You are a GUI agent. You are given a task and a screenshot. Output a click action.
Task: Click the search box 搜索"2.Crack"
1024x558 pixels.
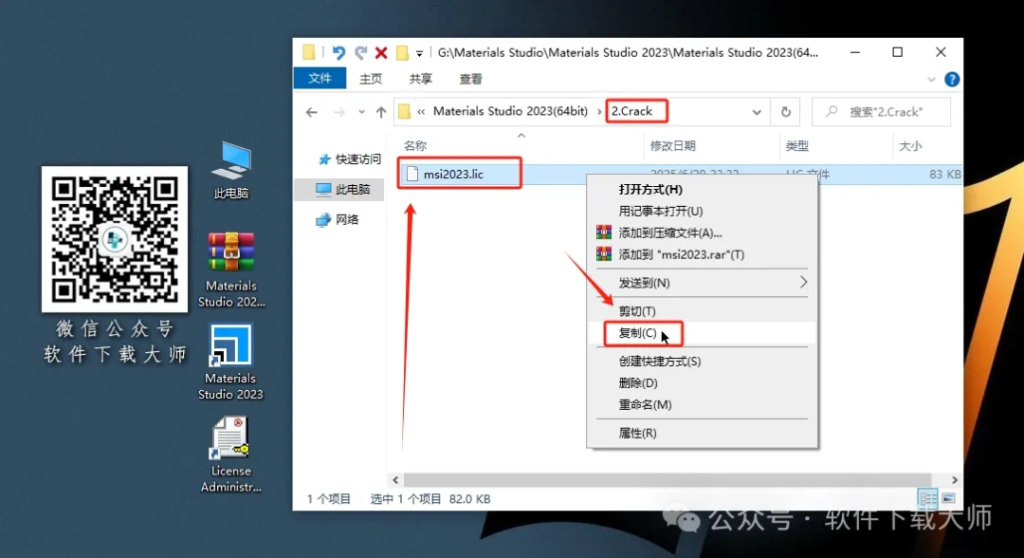(881, 112)
